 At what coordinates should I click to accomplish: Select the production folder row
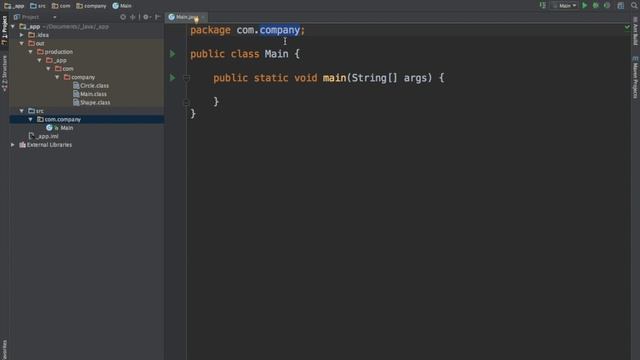click(x=87, y=52)
